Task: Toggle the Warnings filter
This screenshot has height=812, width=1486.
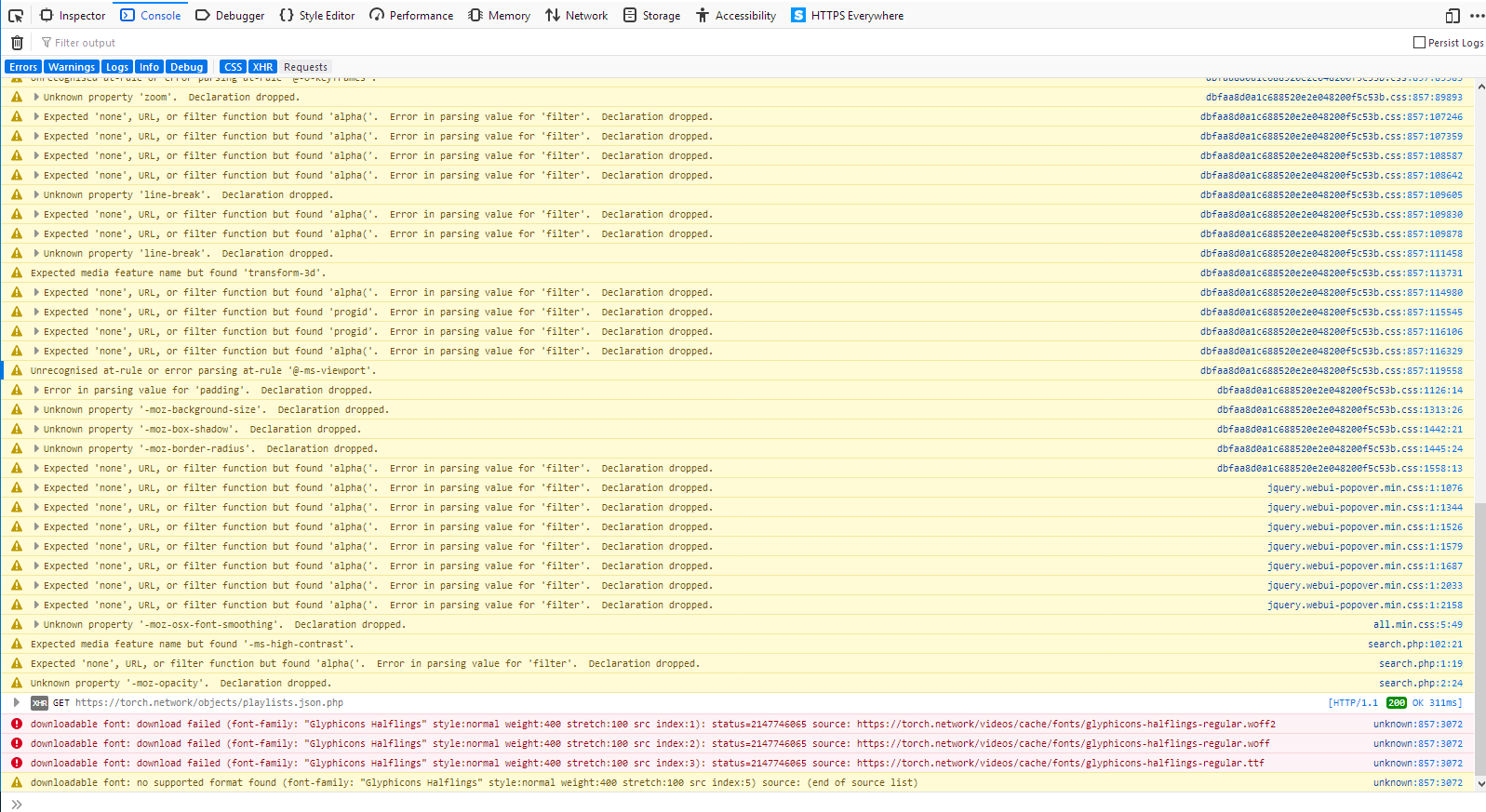Action: [x=72, y=67]
